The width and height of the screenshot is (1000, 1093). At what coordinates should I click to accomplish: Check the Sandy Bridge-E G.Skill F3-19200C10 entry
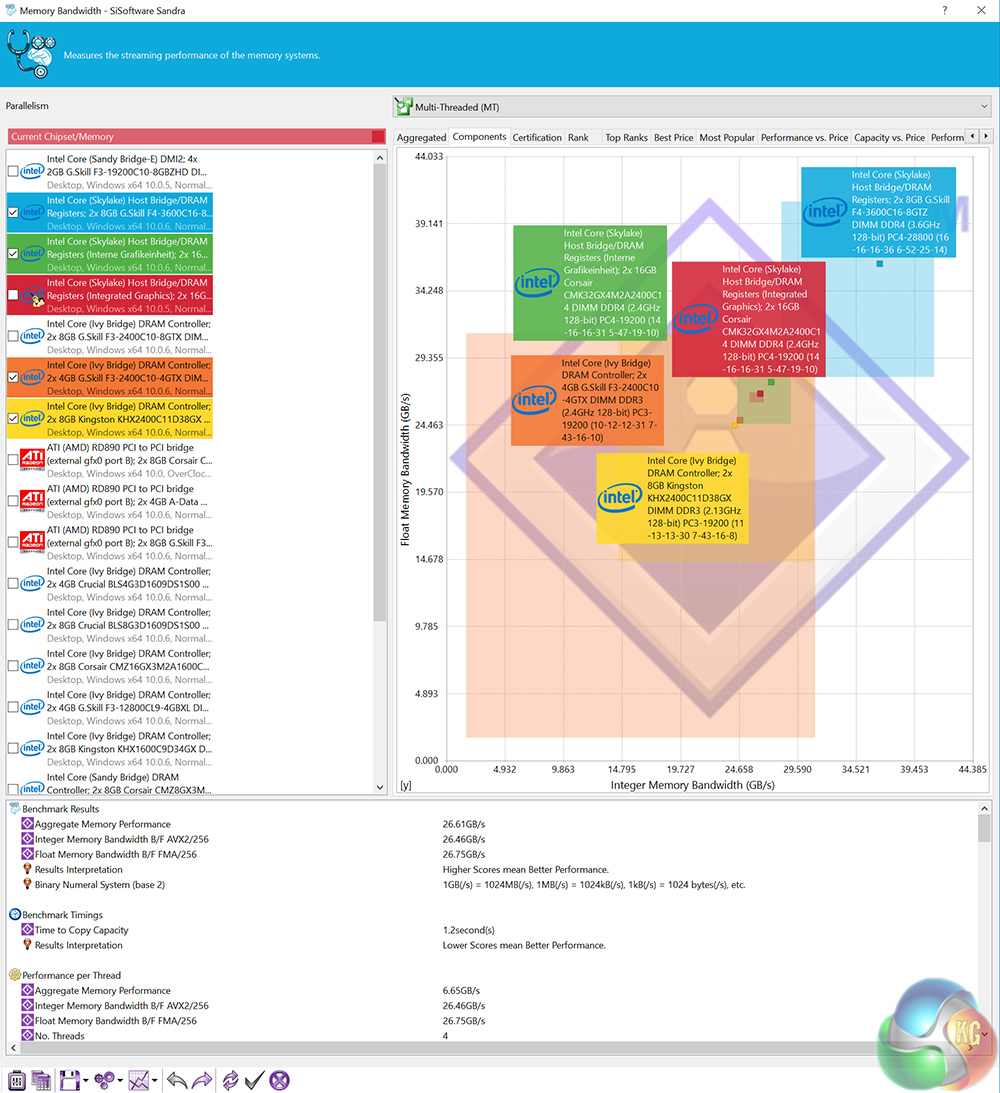[x=13, y=171]
